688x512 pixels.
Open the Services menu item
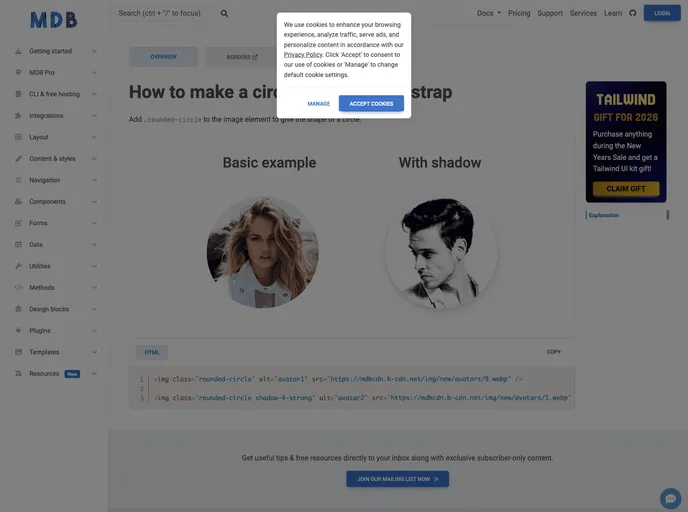583,13
